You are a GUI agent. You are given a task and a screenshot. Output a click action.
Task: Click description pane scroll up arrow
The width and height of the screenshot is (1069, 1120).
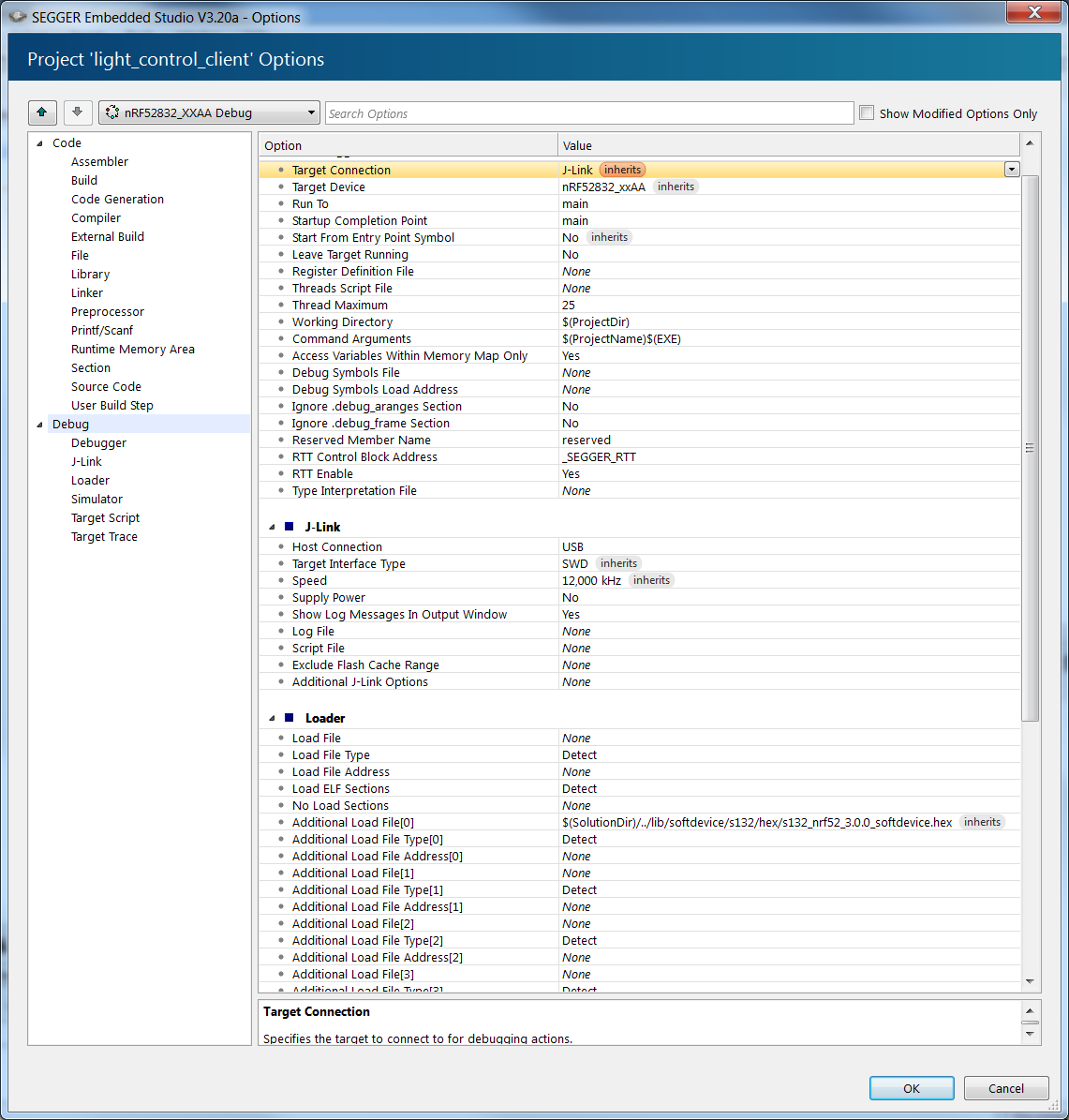click(x=1030, y=1010)
